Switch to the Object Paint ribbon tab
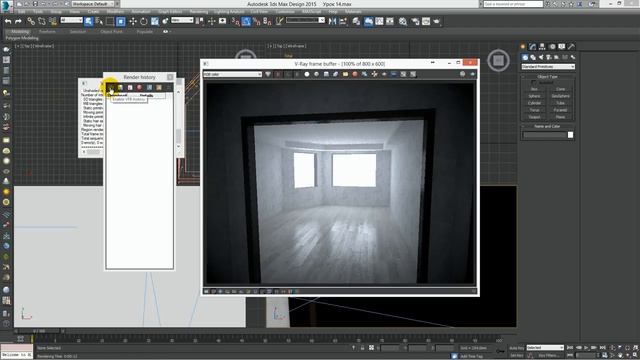 tap(111, 31)
